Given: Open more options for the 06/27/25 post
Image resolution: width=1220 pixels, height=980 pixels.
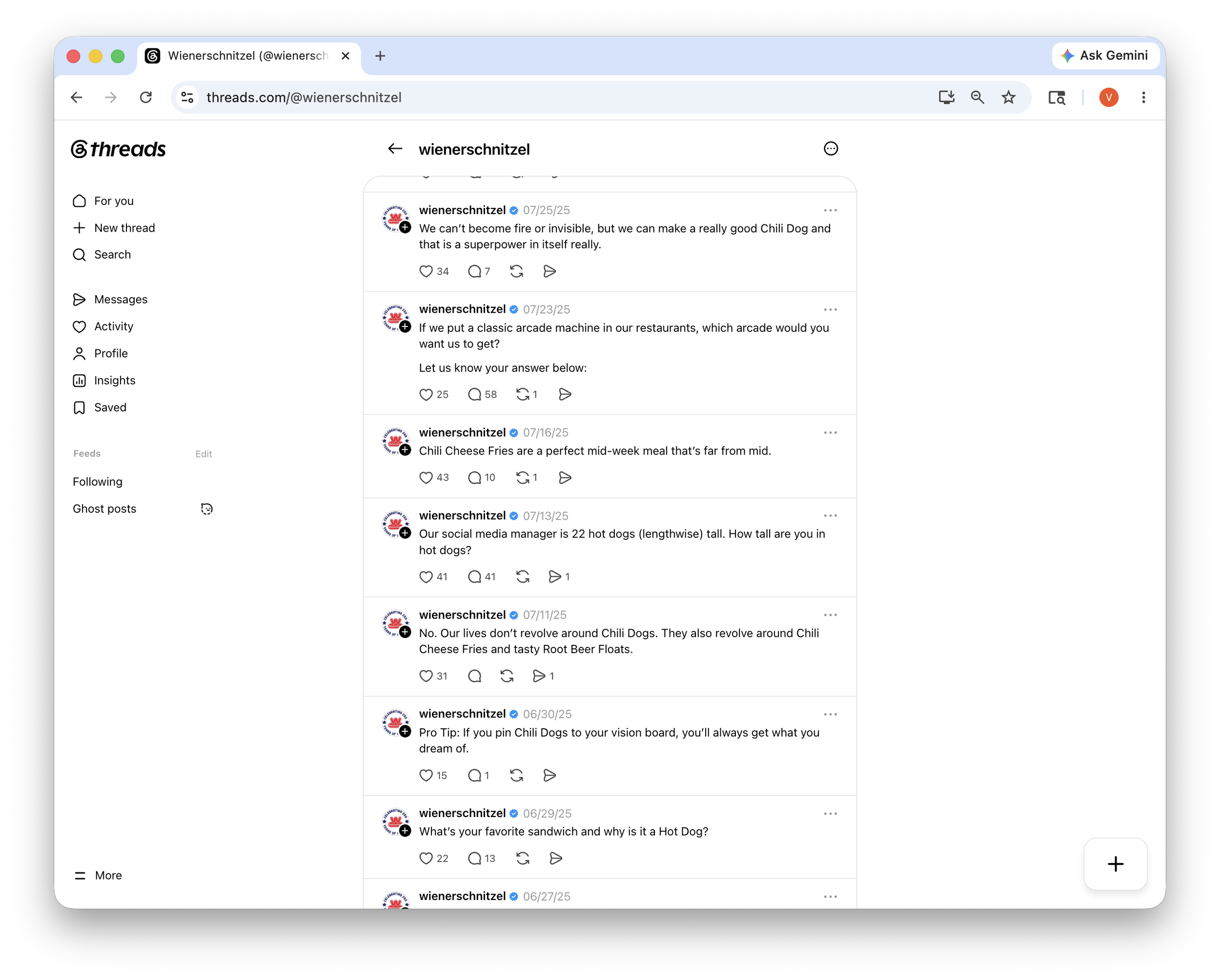Looking at the screenshot, I should 830,897.
